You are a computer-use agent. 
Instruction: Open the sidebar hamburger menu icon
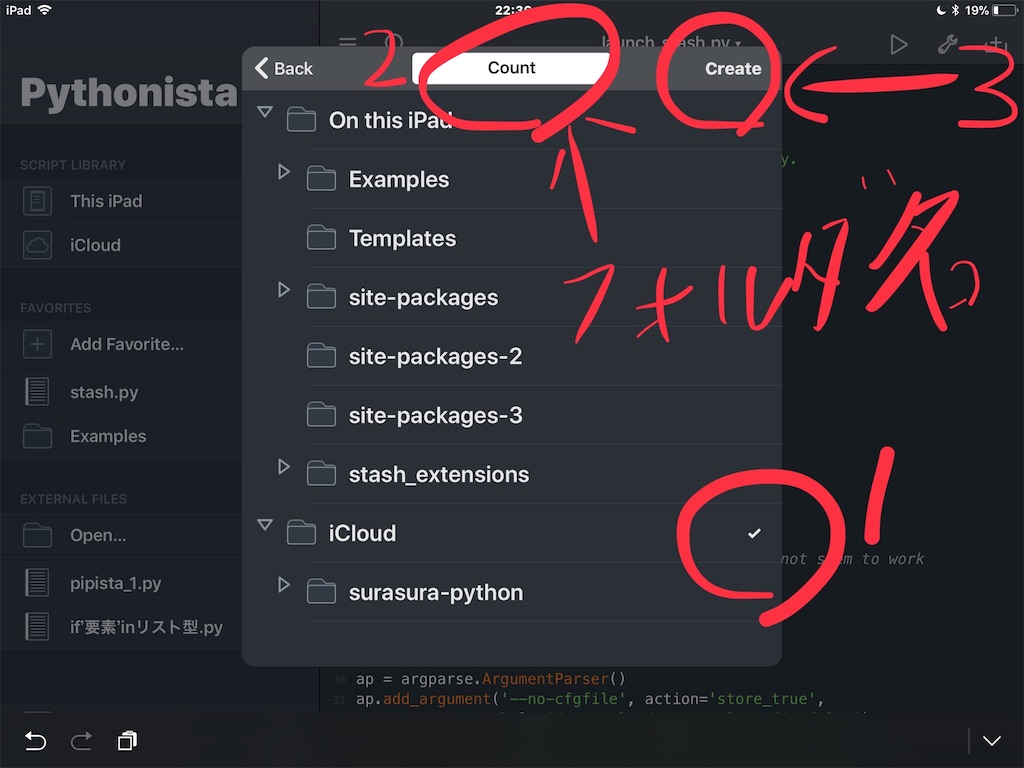(347, 43)
